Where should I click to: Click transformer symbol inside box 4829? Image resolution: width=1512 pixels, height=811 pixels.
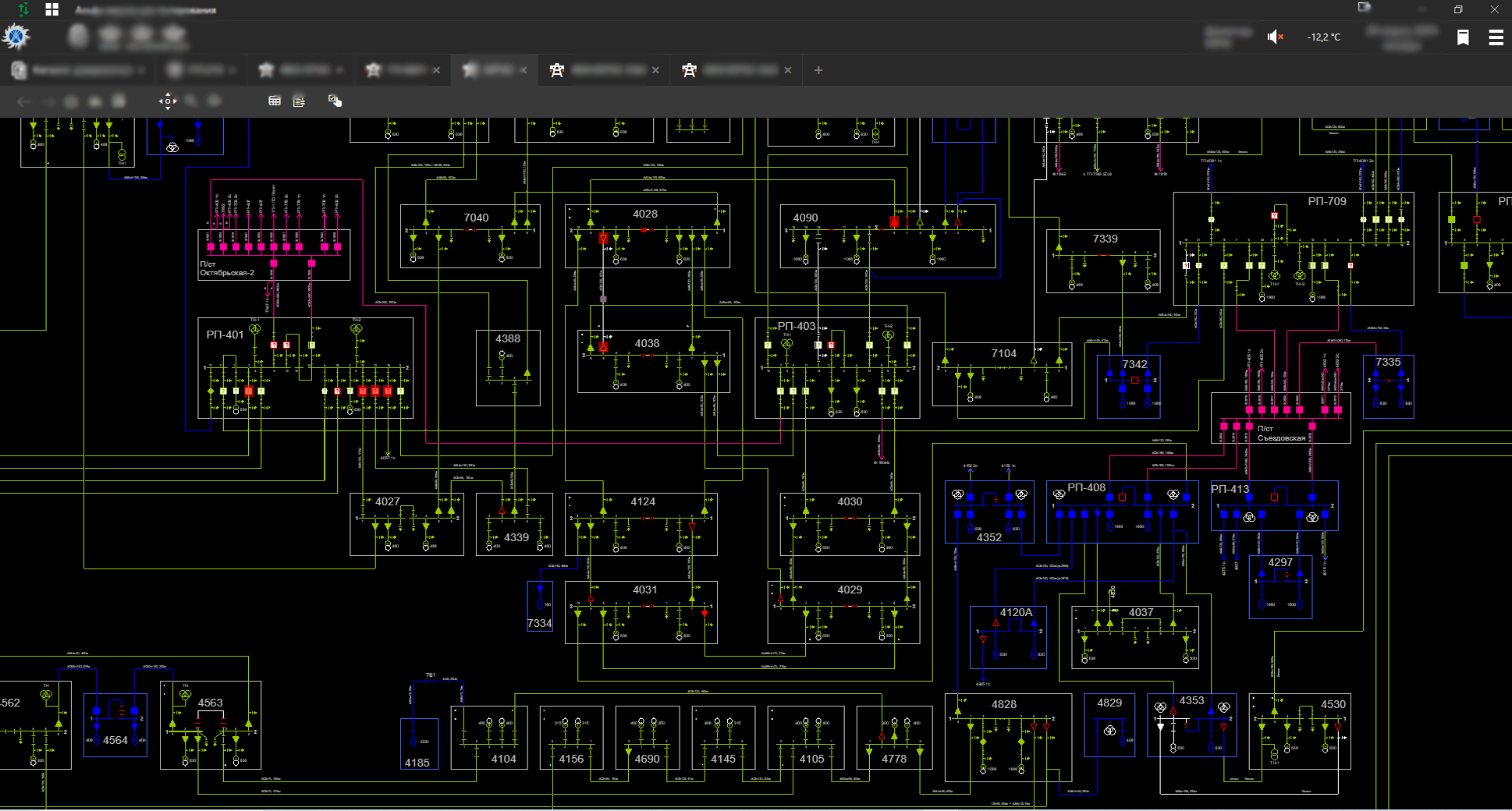pyautogui.click(x=1109, y=731)
